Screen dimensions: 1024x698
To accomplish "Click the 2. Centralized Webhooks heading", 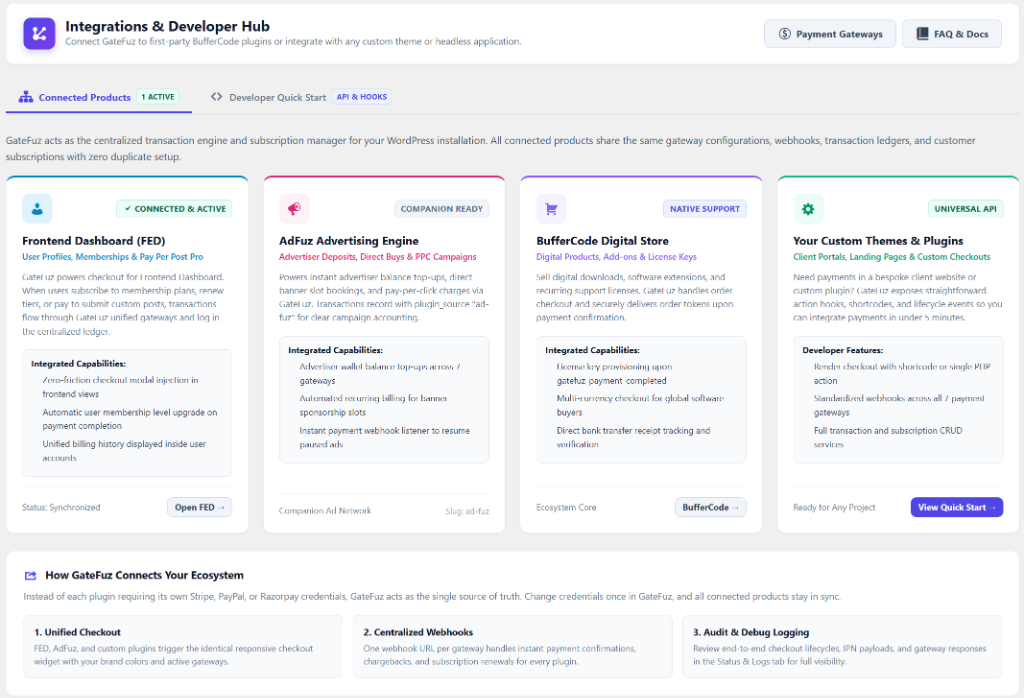I will [418, 632].
